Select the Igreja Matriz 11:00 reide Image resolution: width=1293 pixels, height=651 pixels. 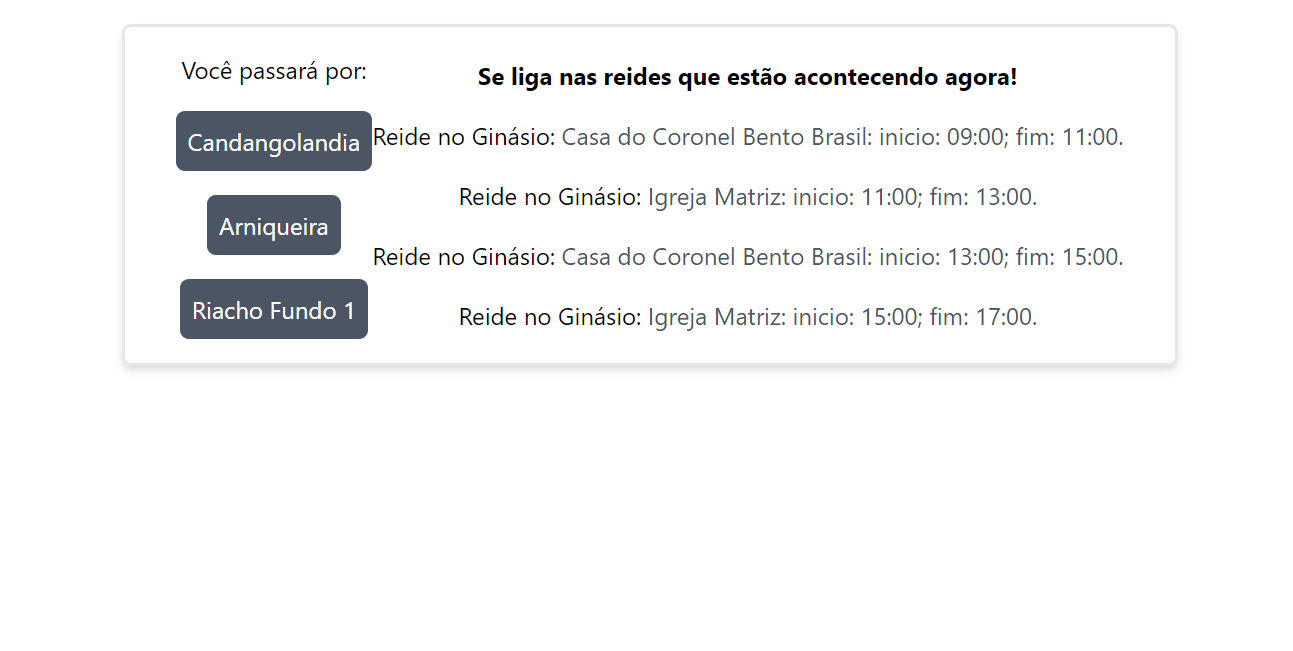point(748,197)
